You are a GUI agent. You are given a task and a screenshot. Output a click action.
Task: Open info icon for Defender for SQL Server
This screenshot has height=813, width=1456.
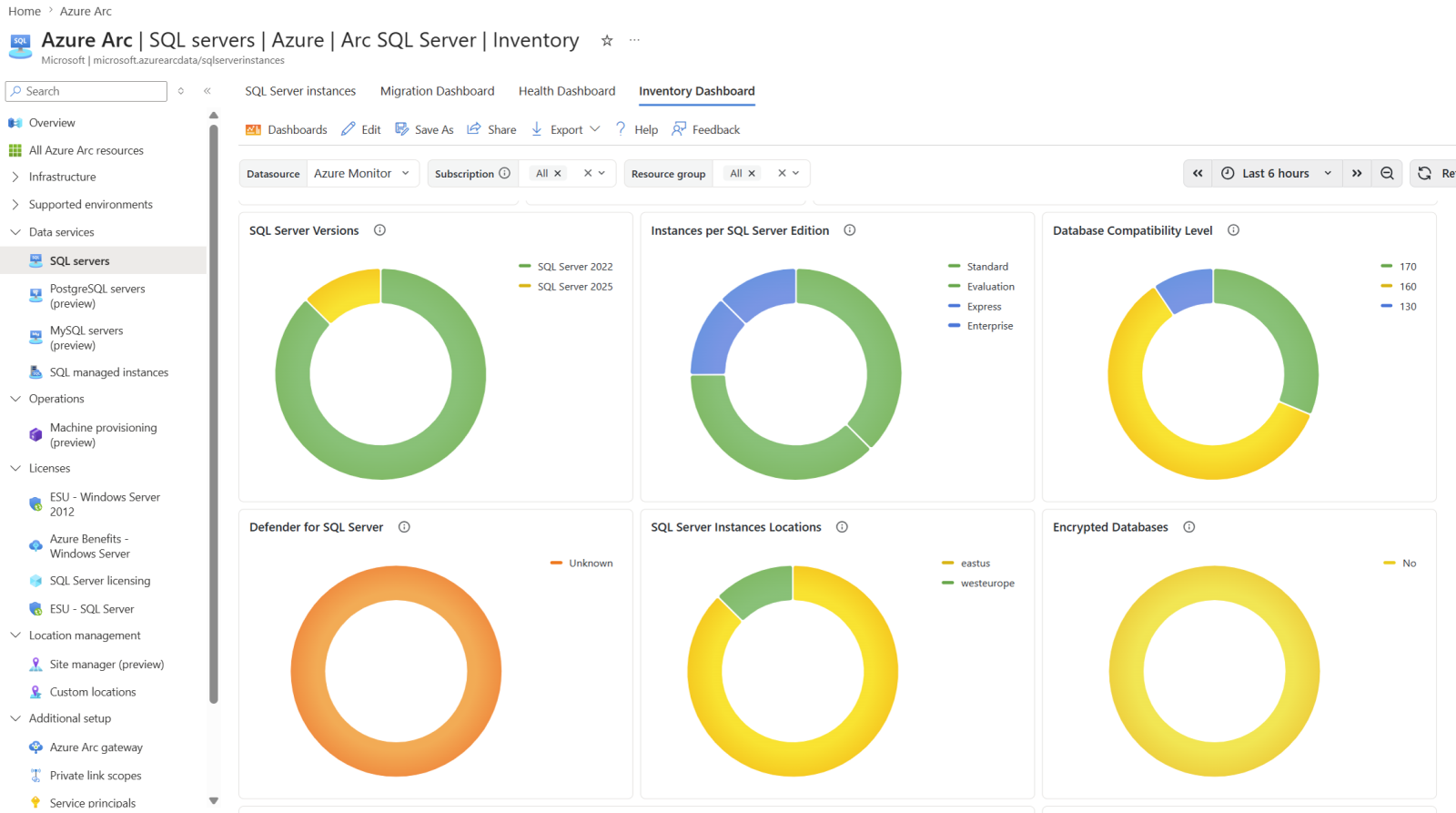point(404,527)
